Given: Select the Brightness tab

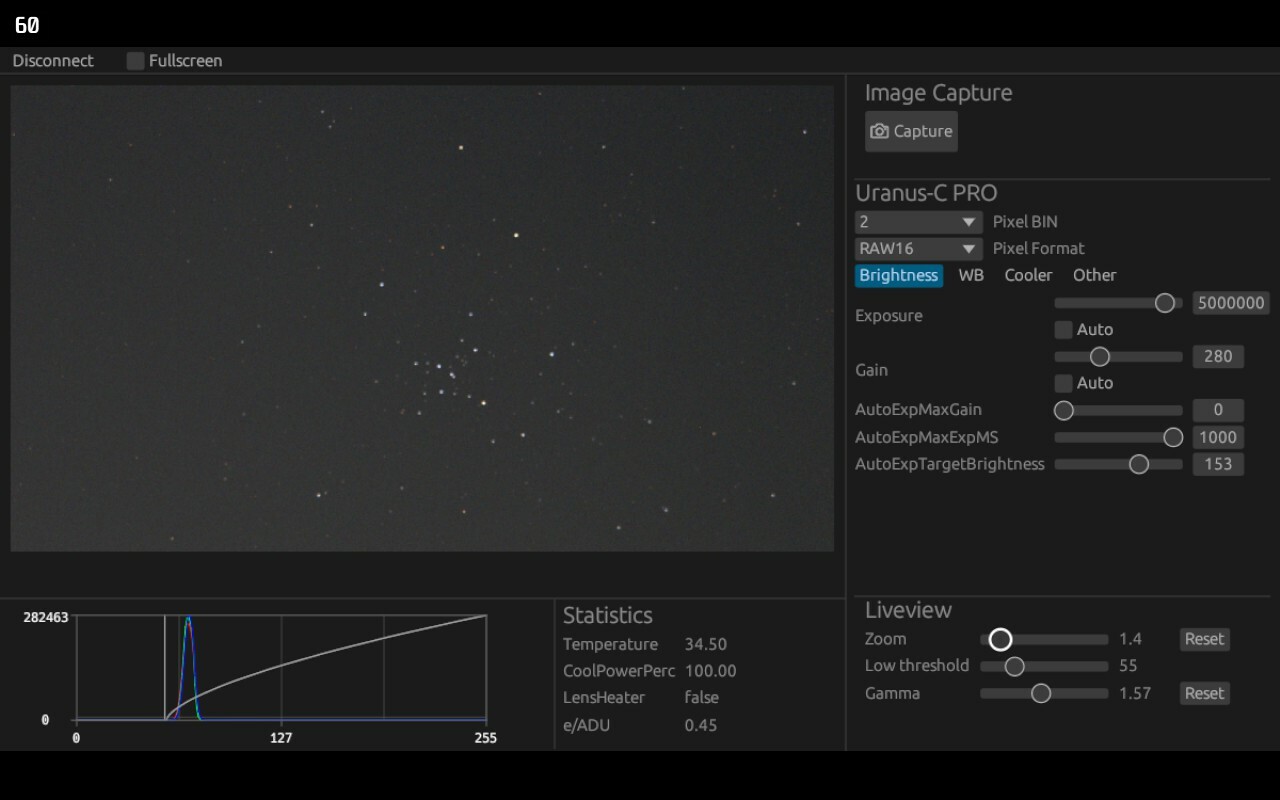Looking at the screenshot, I should [898, 275].
